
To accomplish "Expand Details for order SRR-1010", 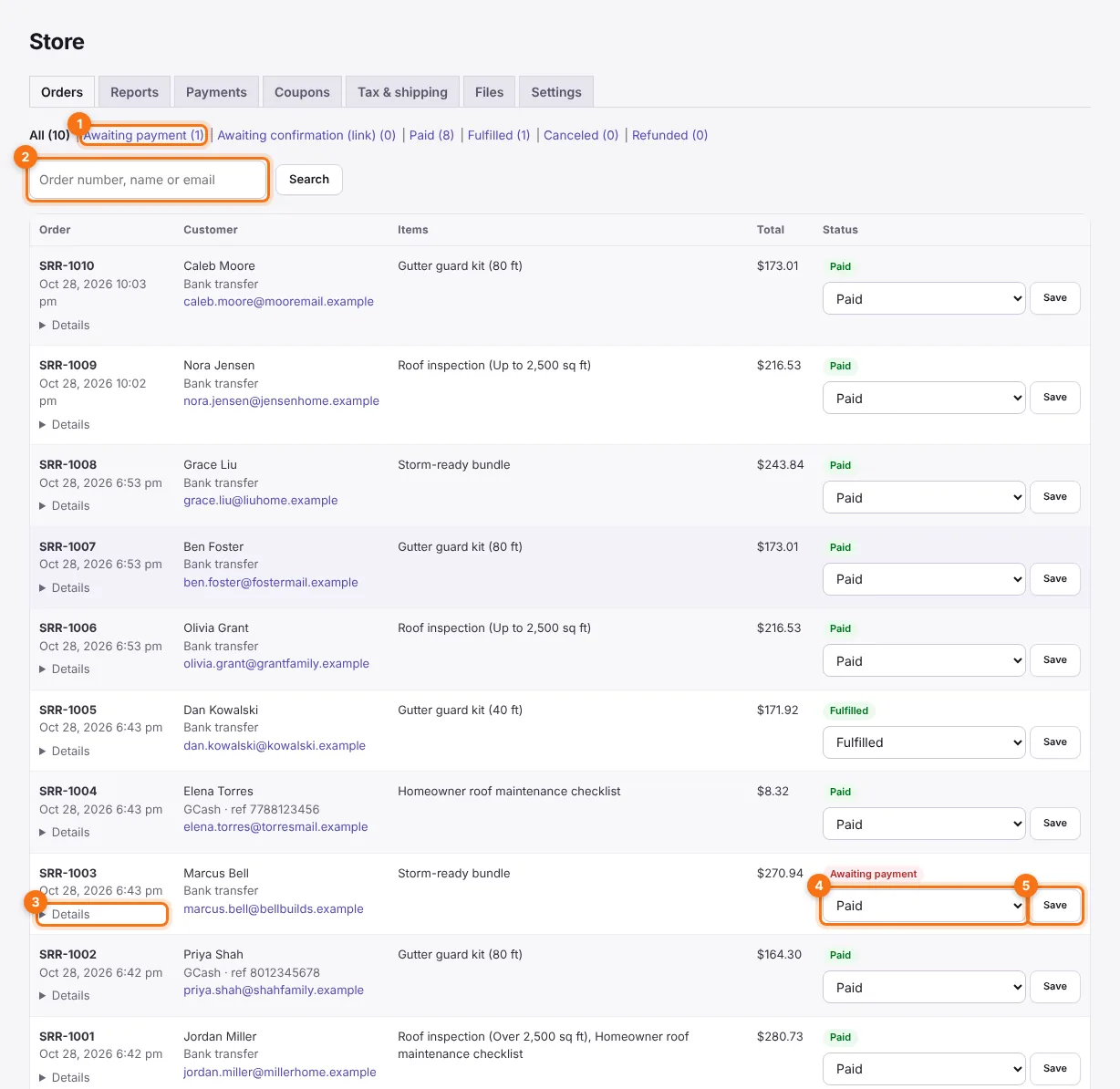I will pyautogui.click(x=65, y=326).
